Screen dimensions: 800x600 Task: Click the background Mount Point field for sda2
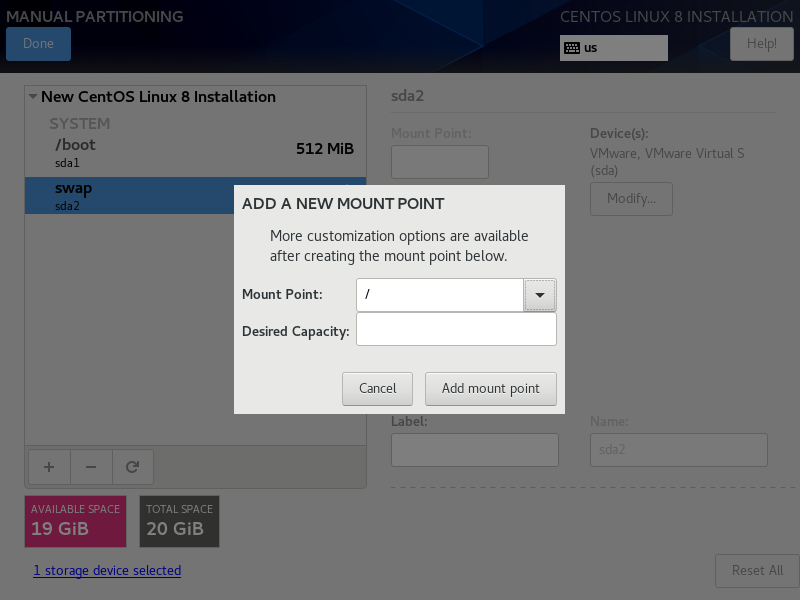pos(440,162)
